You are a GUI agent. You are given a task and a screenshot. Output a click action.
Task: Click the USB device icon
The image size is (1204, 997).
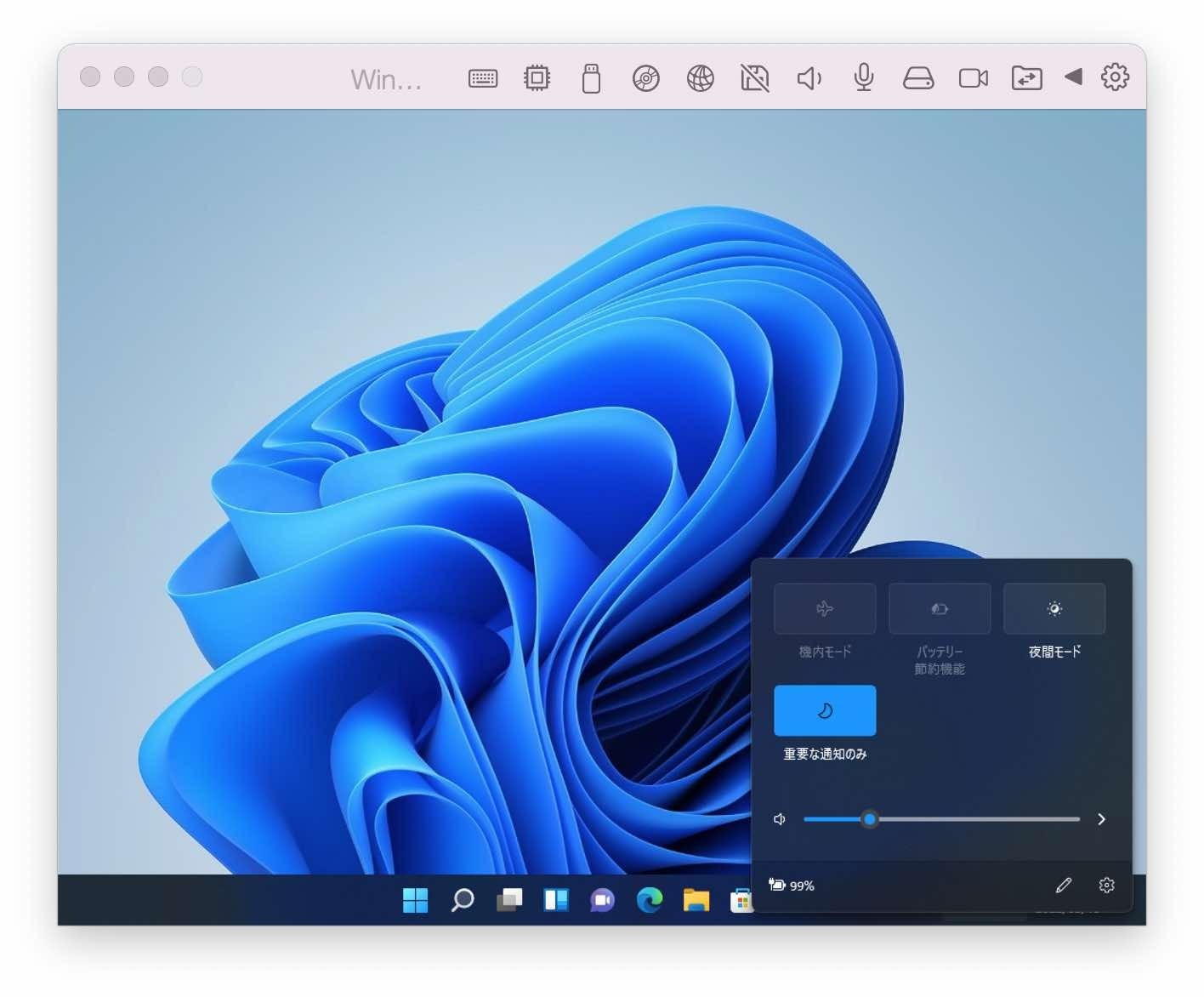591,78
